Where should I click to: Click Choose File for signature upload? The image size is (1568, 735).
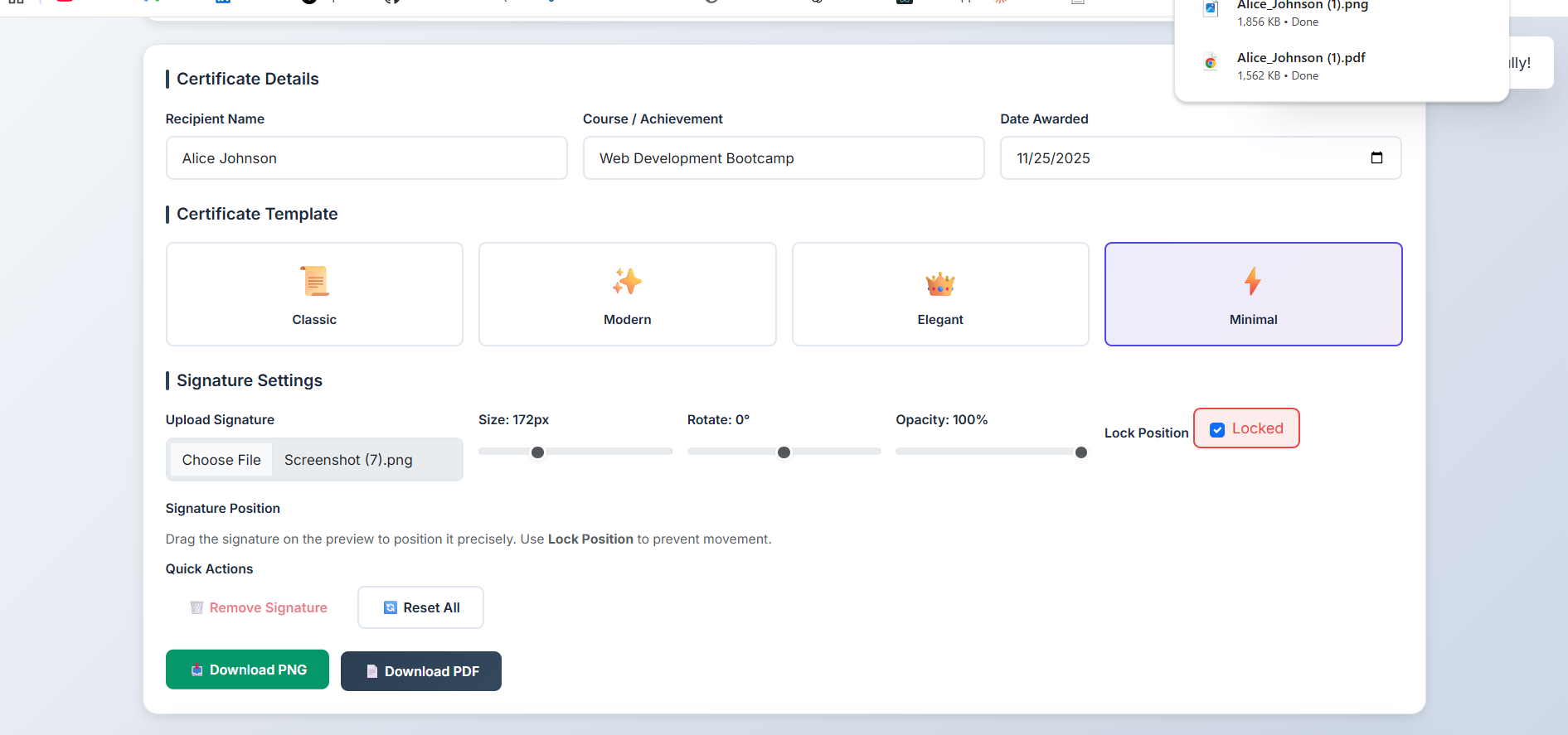pos(221,460)
